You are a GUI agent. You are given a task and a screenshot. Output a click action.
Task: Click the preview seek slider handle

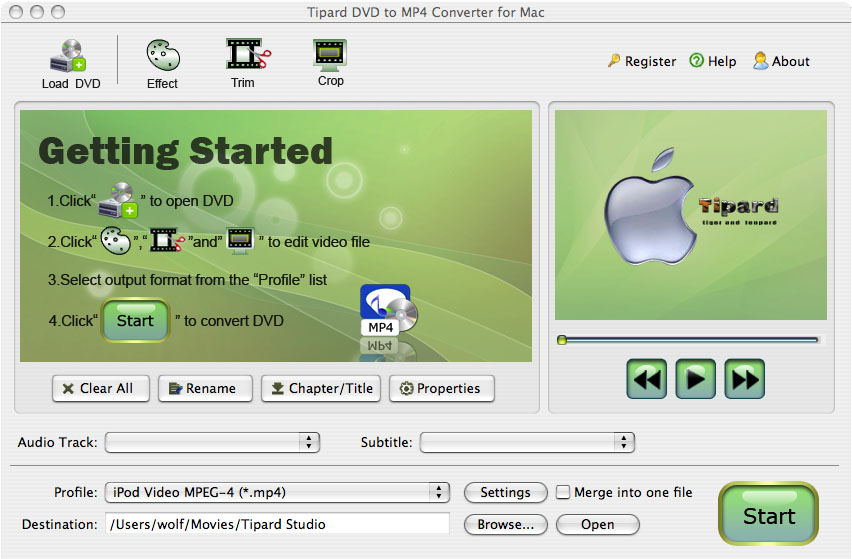coord(562,340)
